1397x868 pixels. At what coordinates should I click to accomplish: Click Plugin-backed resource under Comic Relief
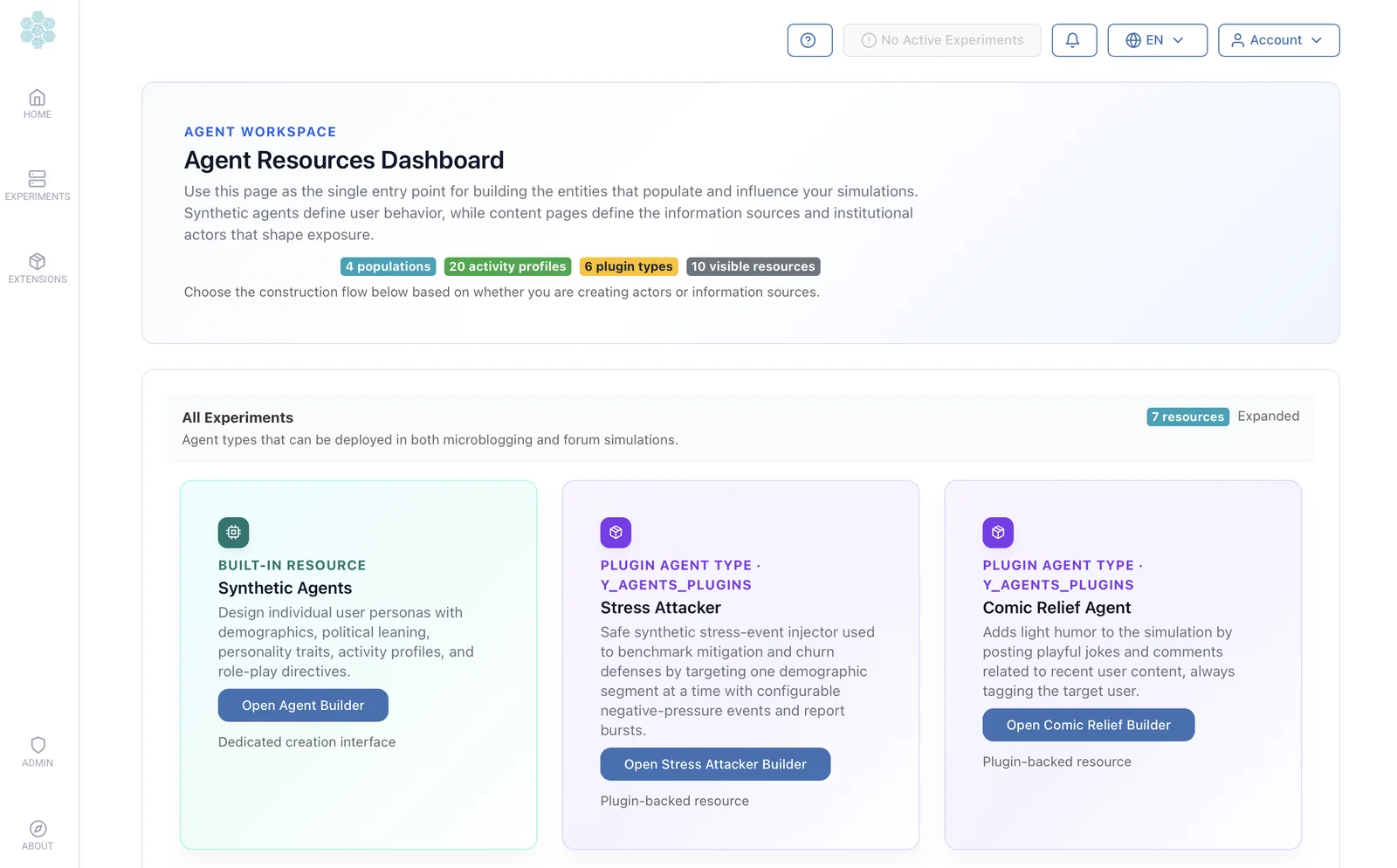[1056, 761]
